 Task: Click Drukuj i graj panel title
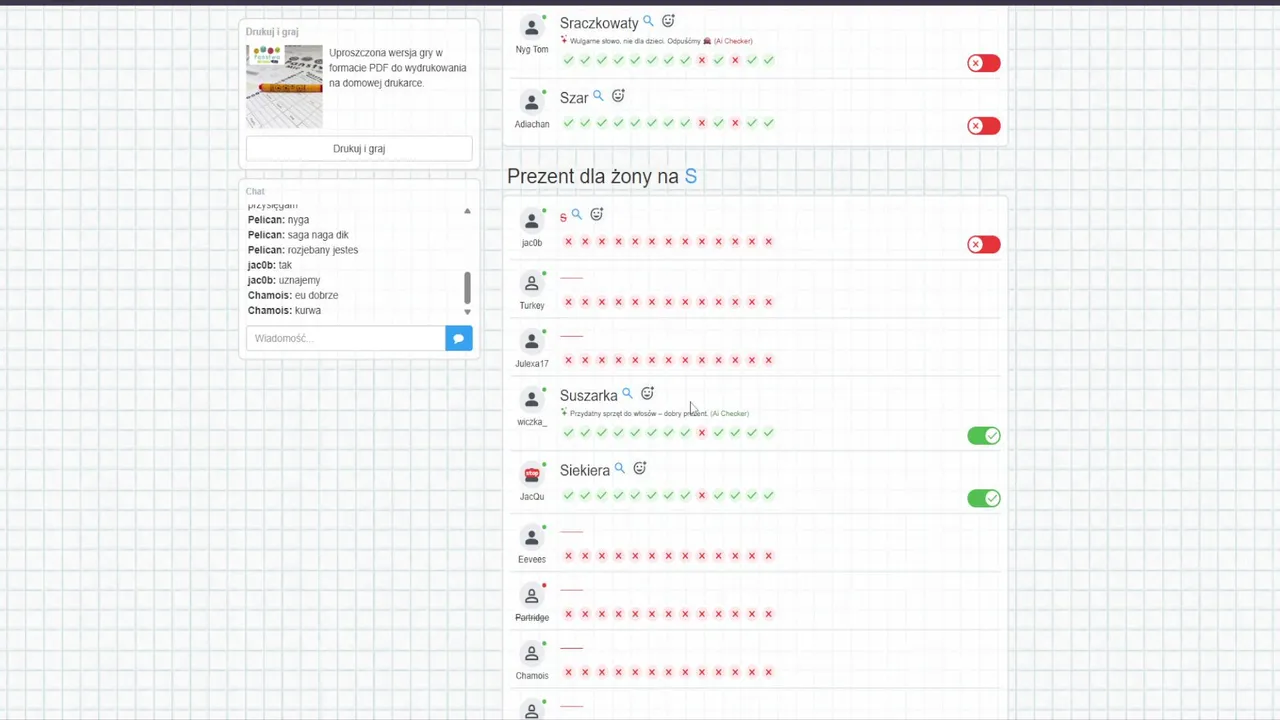(272, 32)
